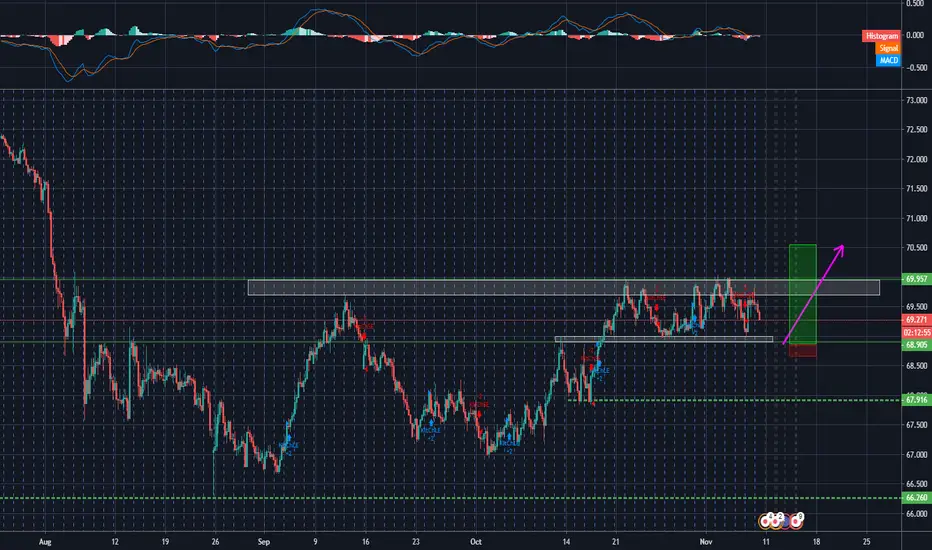Viewport: 932px width, 550px height.
Task: Open the event marker with badge 9
Action: pyautogui.click(x=795, y=521)
